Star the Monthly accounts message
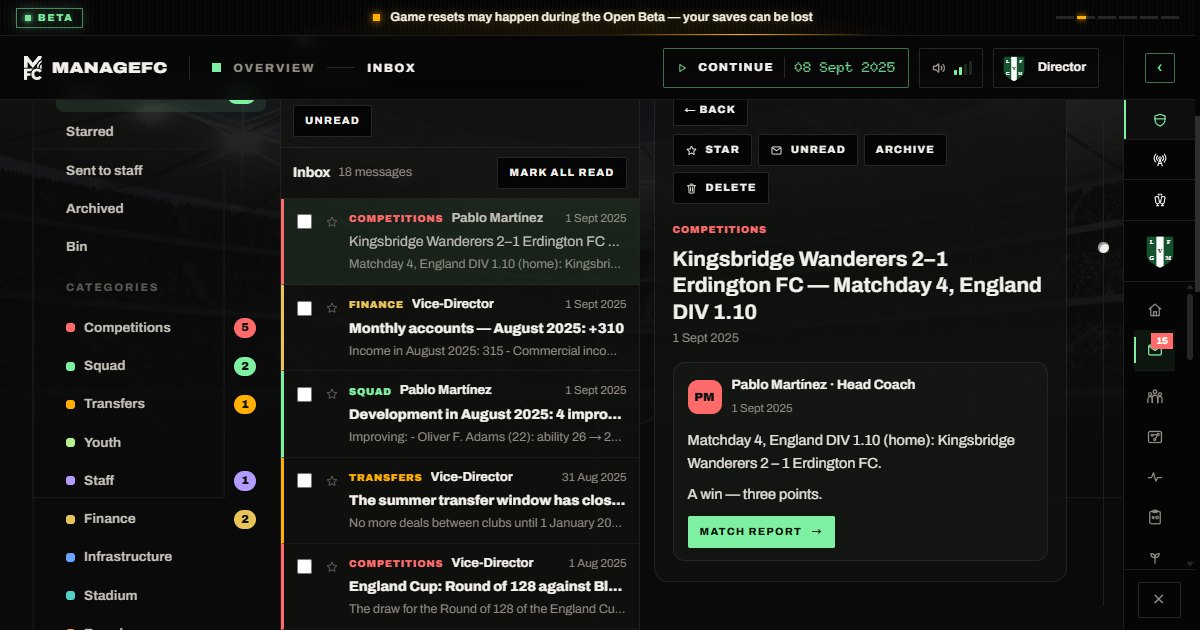 [332, 308]
